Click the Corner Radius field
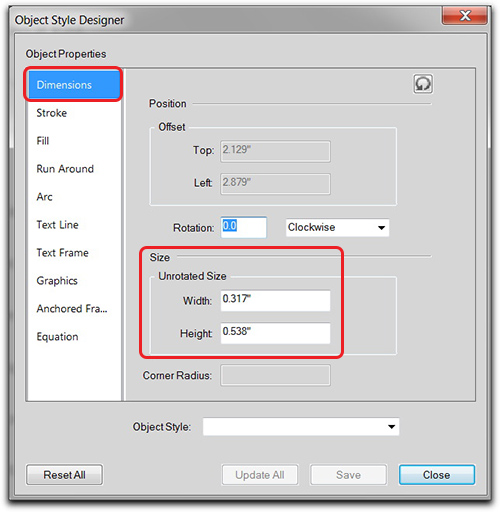 tap(275, 375)
